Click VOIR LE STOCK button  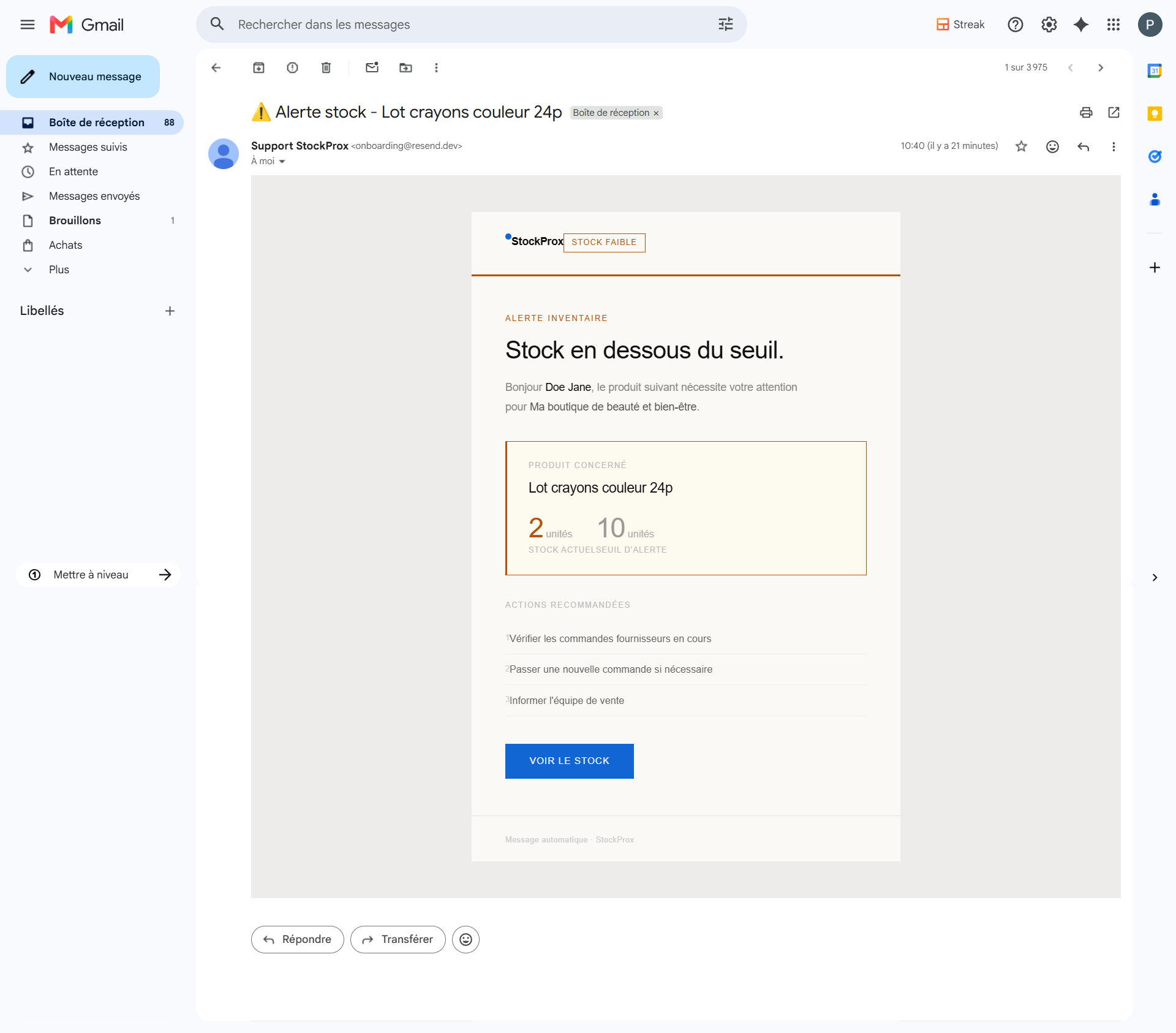569,761
